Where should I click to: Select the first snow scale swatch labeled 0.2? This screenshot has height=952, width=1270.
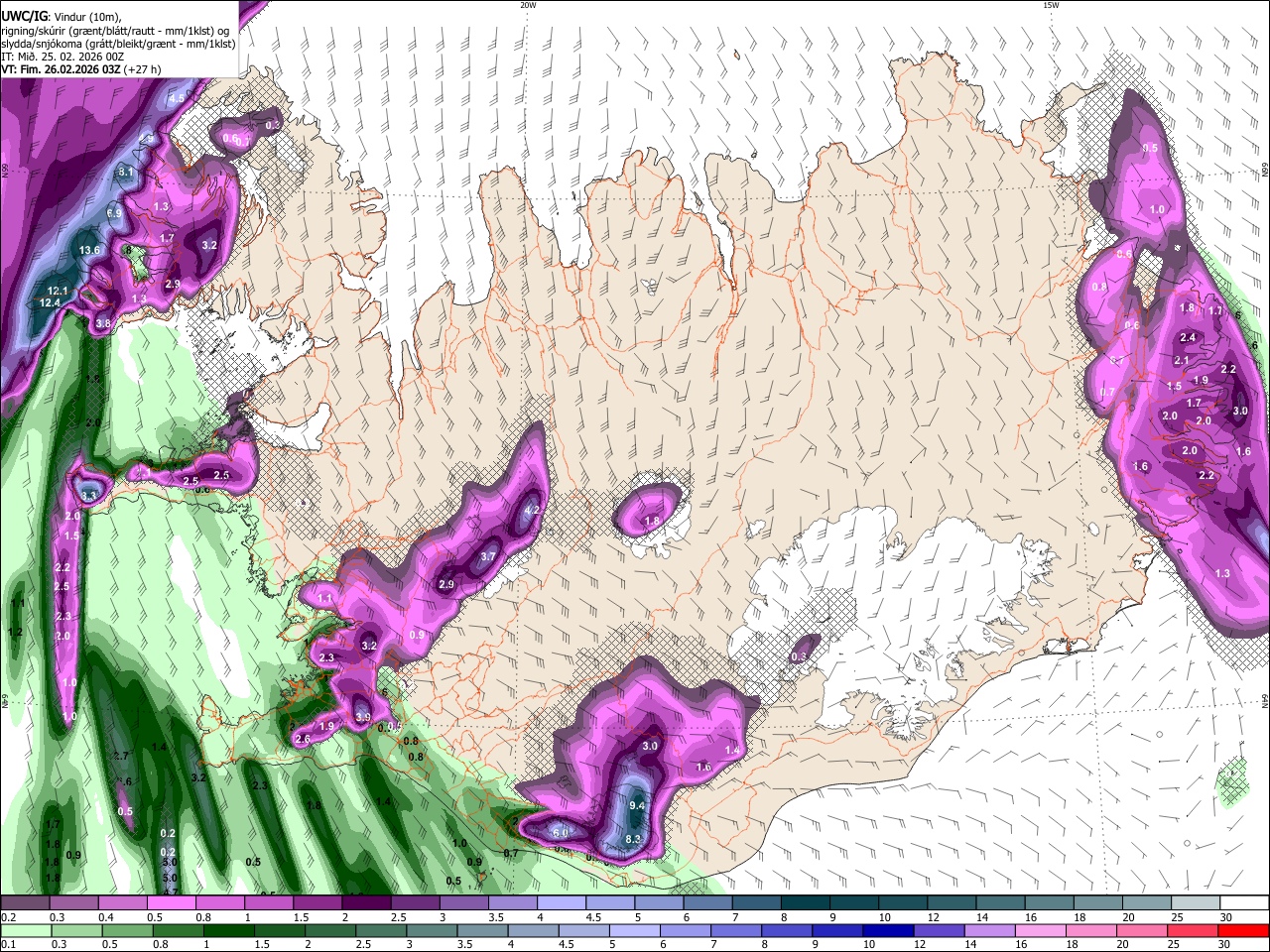[x=25, y=903]
